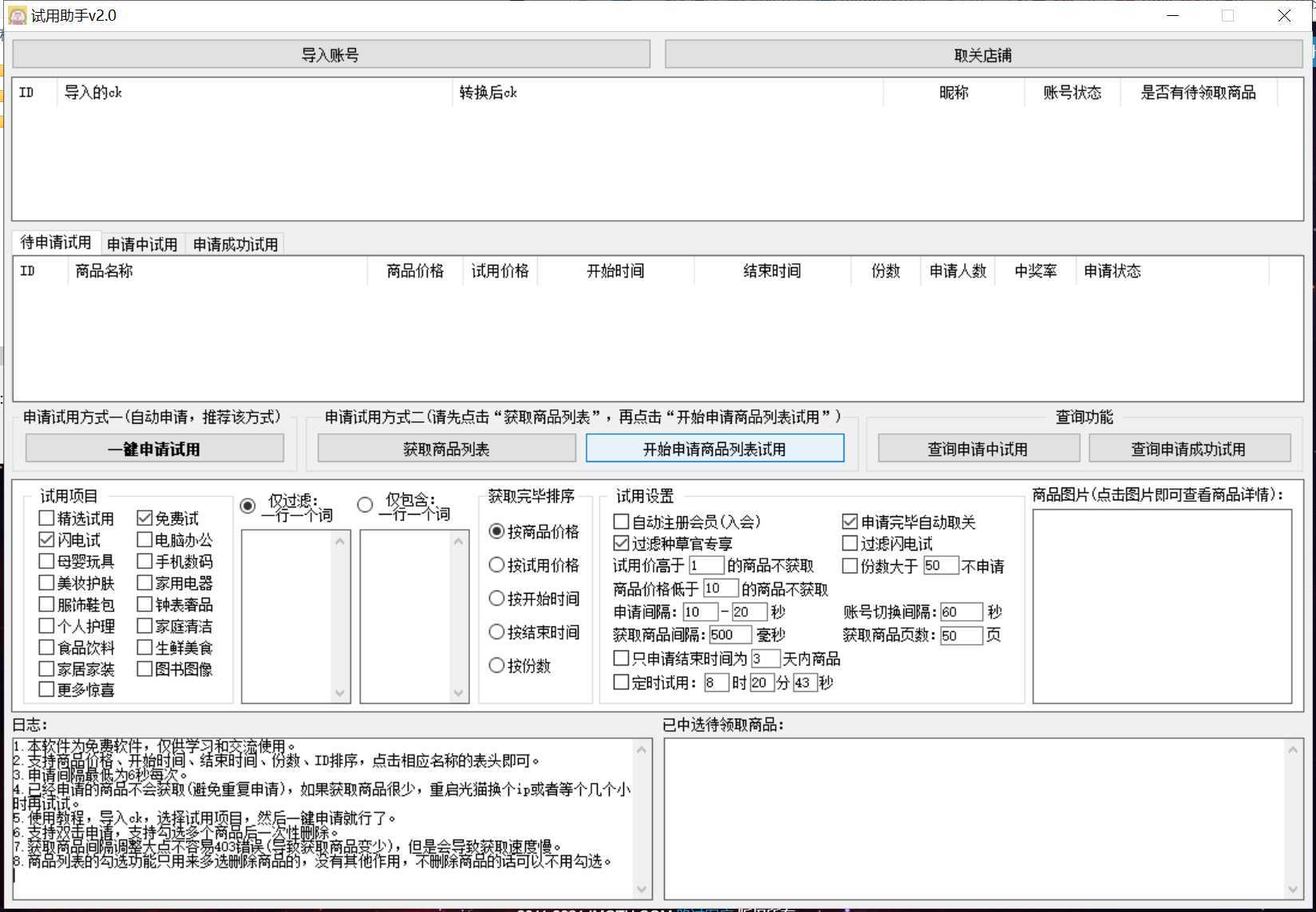
Task: Enable the 定时试用 scheduled trial option
Action: coord(621,682)
